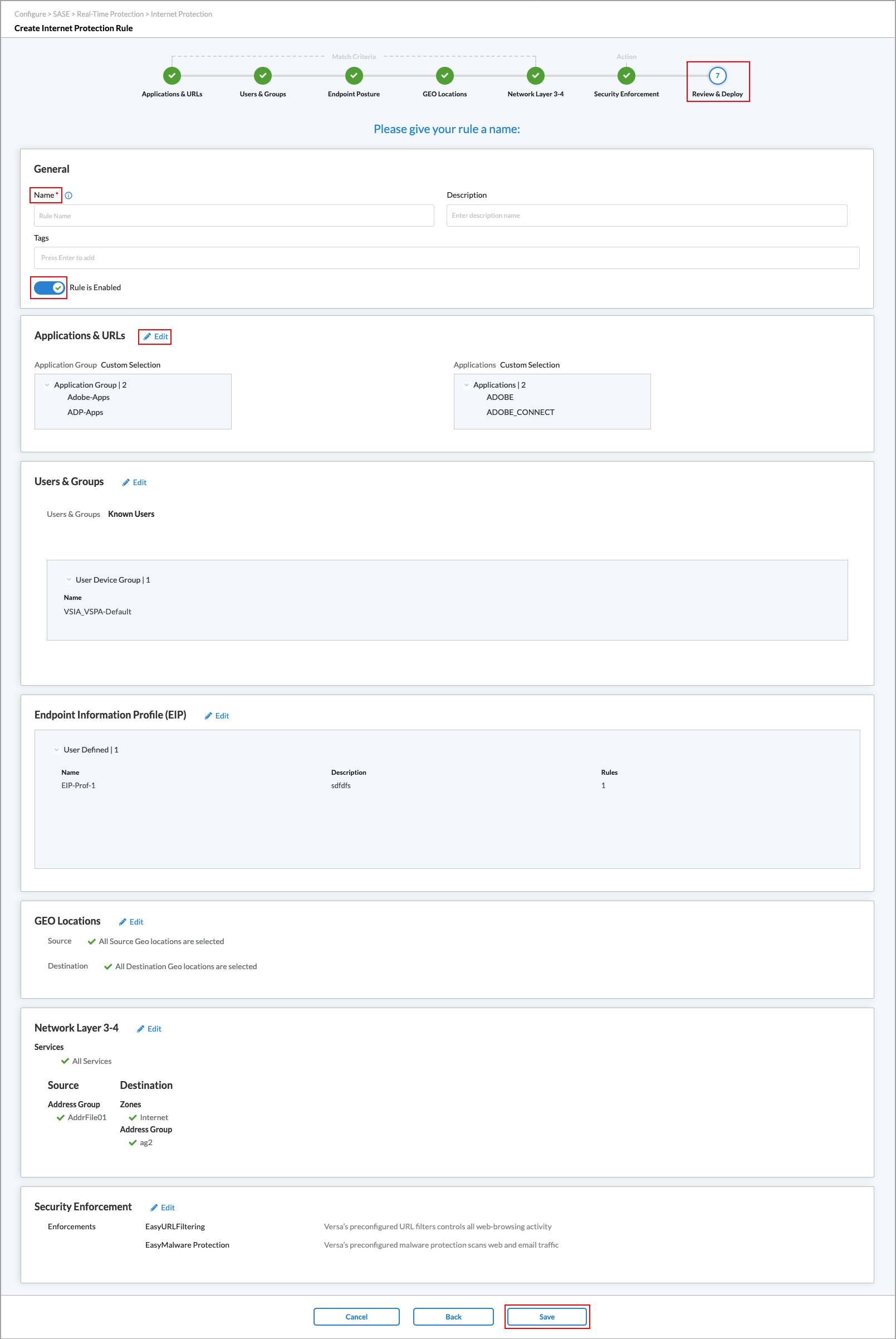The image size is (896, 1339).
Task: Collapse the Applications list chevron
Action: [466, 385]
